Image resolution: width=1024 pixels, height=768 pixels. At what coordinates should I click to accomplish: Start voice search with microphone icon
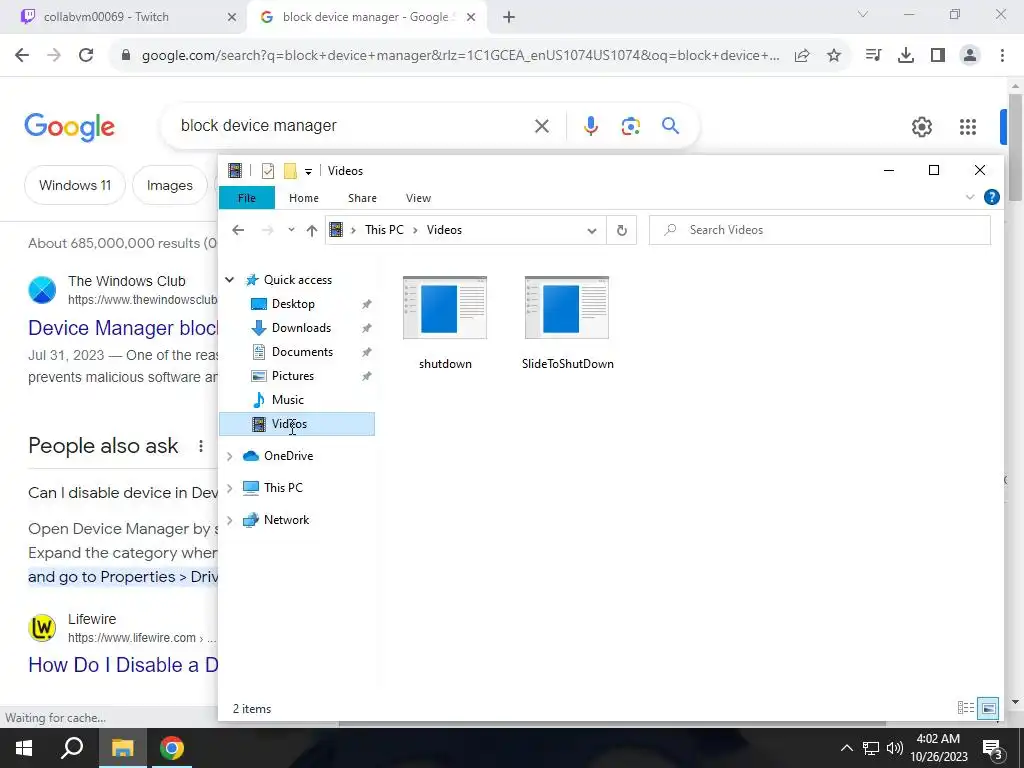pos(590,126)
